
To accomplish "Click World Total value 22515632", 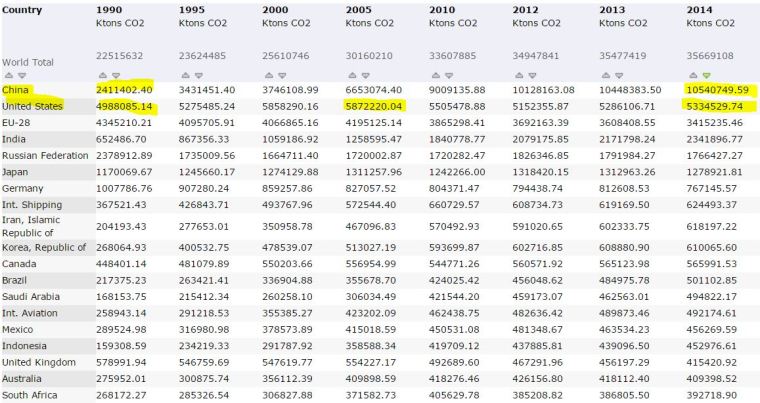I will click(x=119, y=56).
